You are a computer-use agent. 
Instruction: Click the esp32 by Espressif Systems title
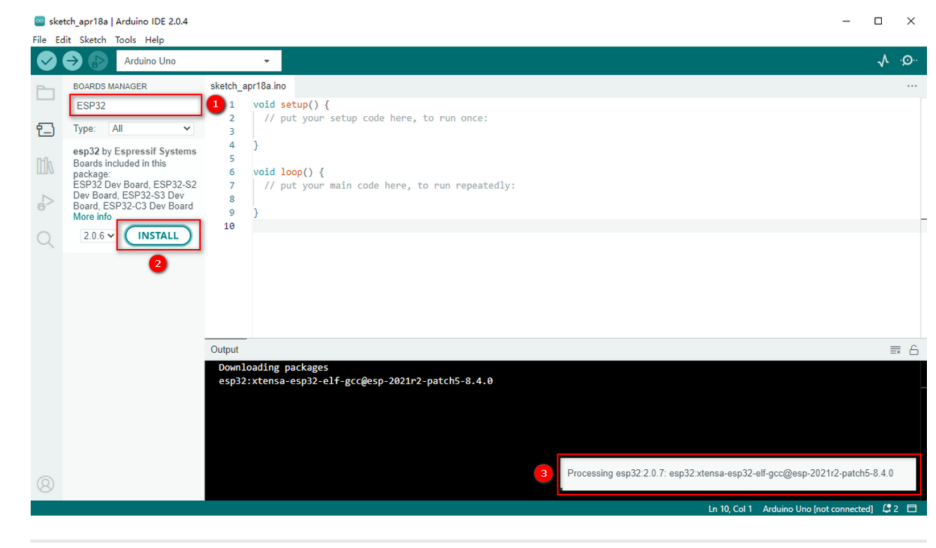click(135, 151)
